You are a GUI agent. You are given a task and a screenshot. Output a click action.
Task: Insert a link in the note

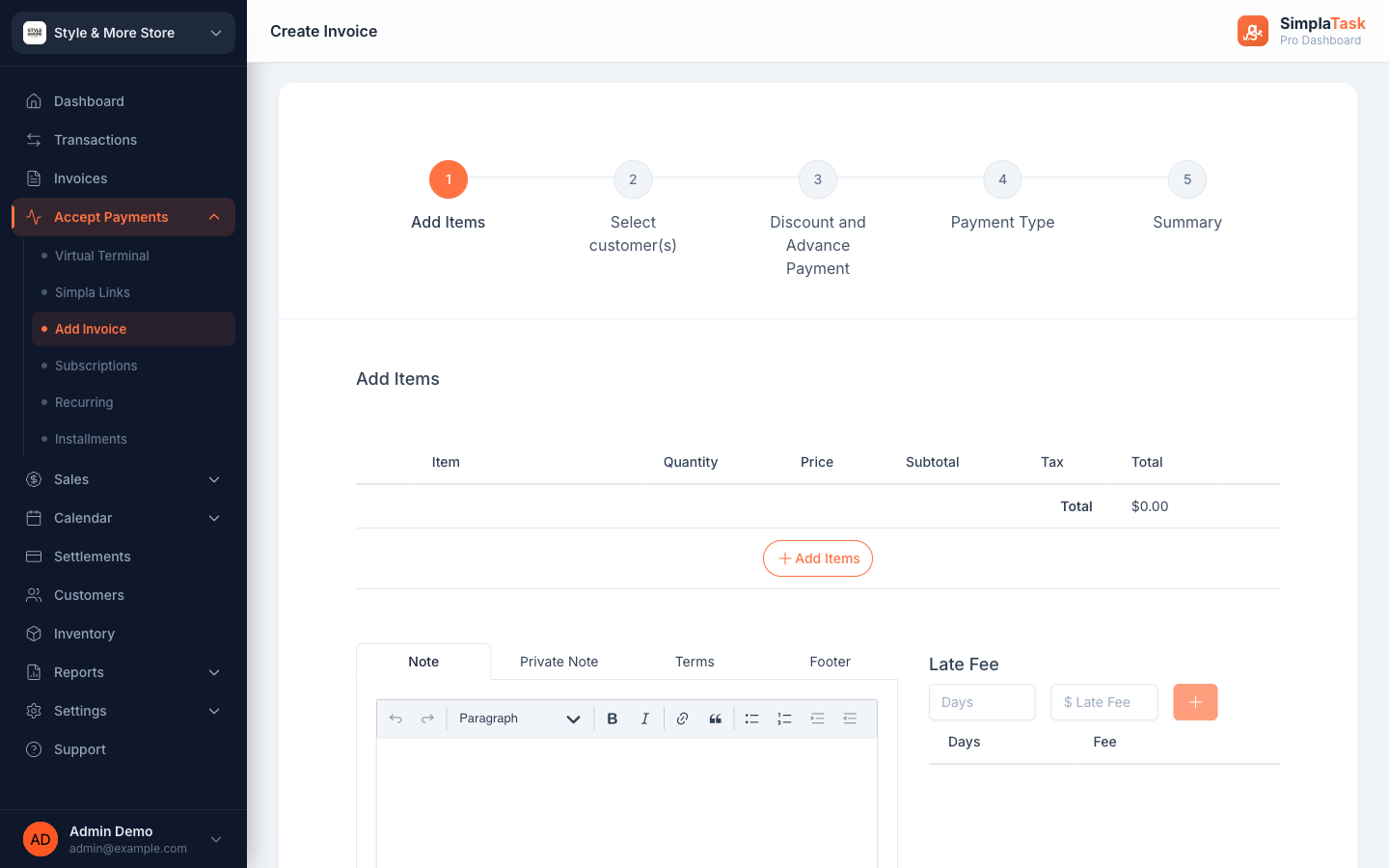pyautogui.click(x=683, y=719)
